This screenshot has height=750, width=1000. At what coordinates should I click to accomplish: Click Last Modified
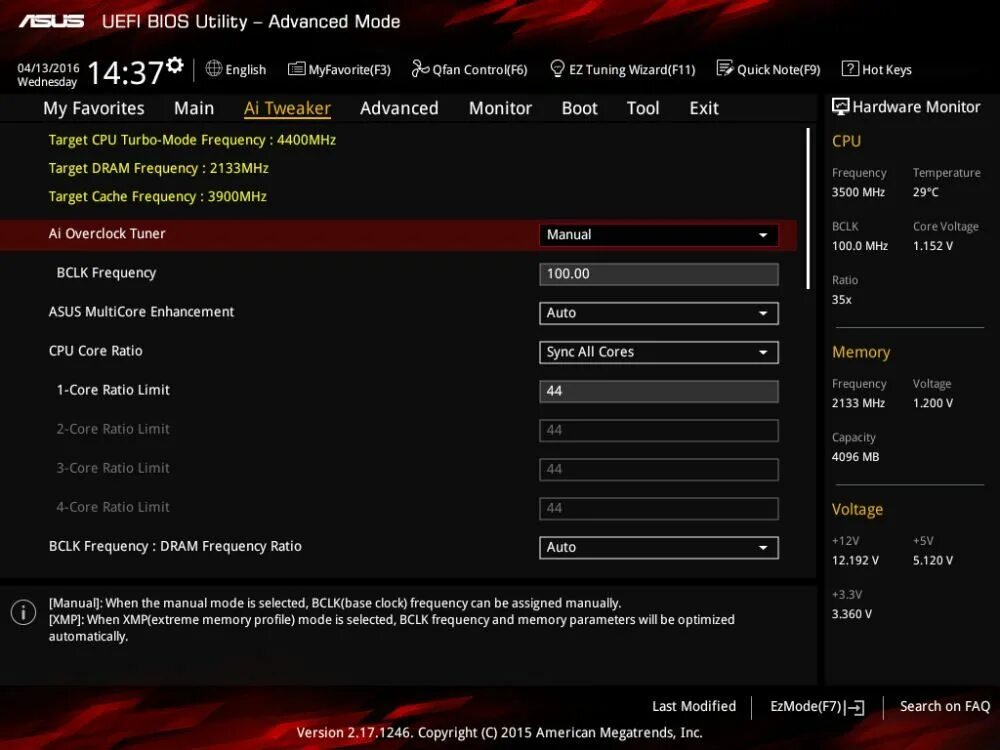click(694, 706)
